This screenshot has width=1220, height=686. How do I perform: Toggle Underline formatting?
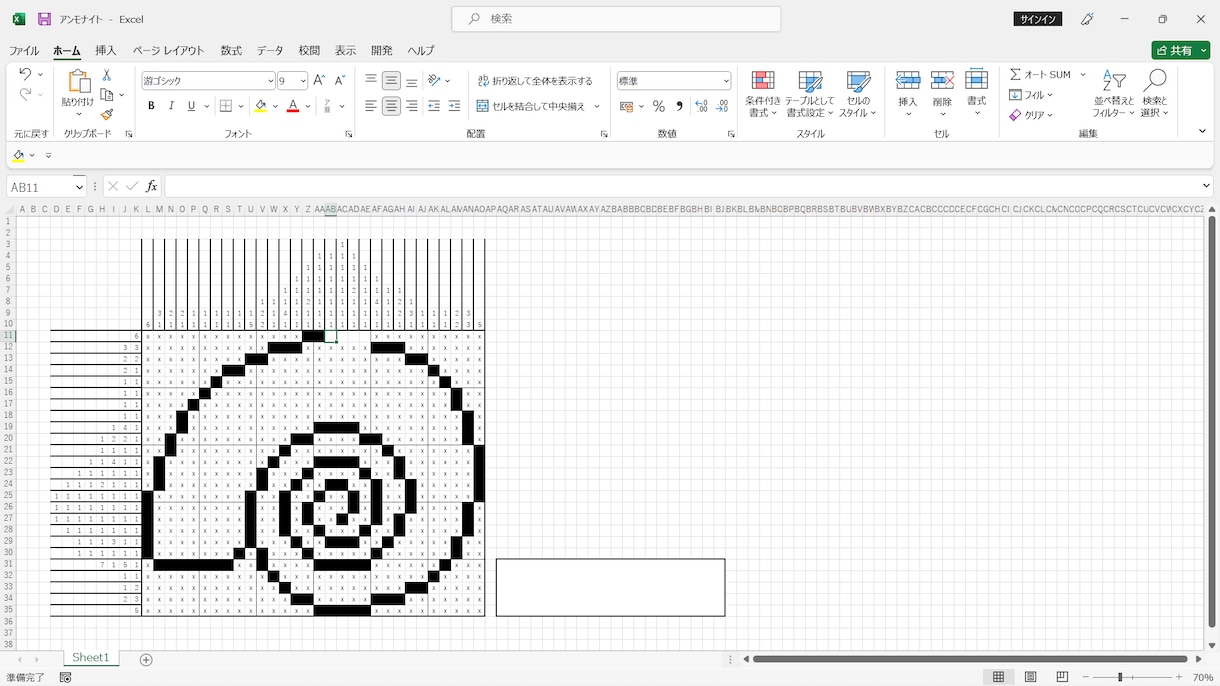coord(192,106)
